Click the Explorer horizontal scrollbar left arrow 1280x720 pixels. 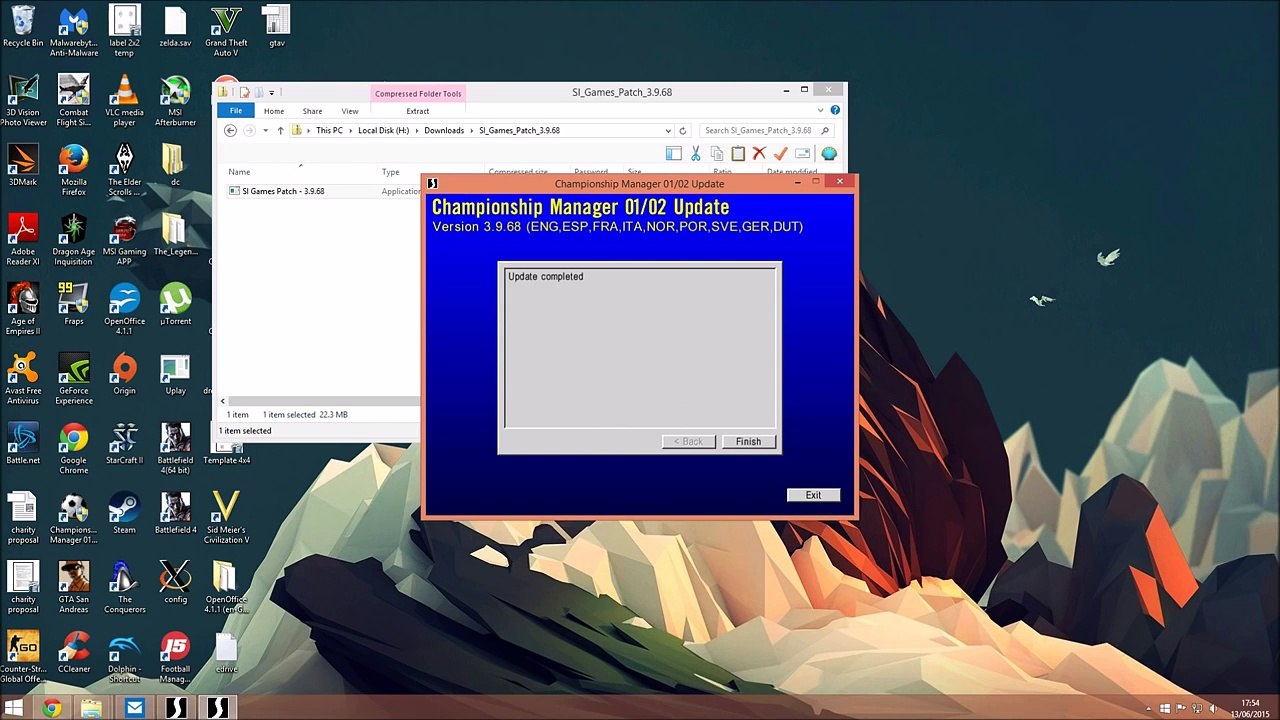click(223, 401)
